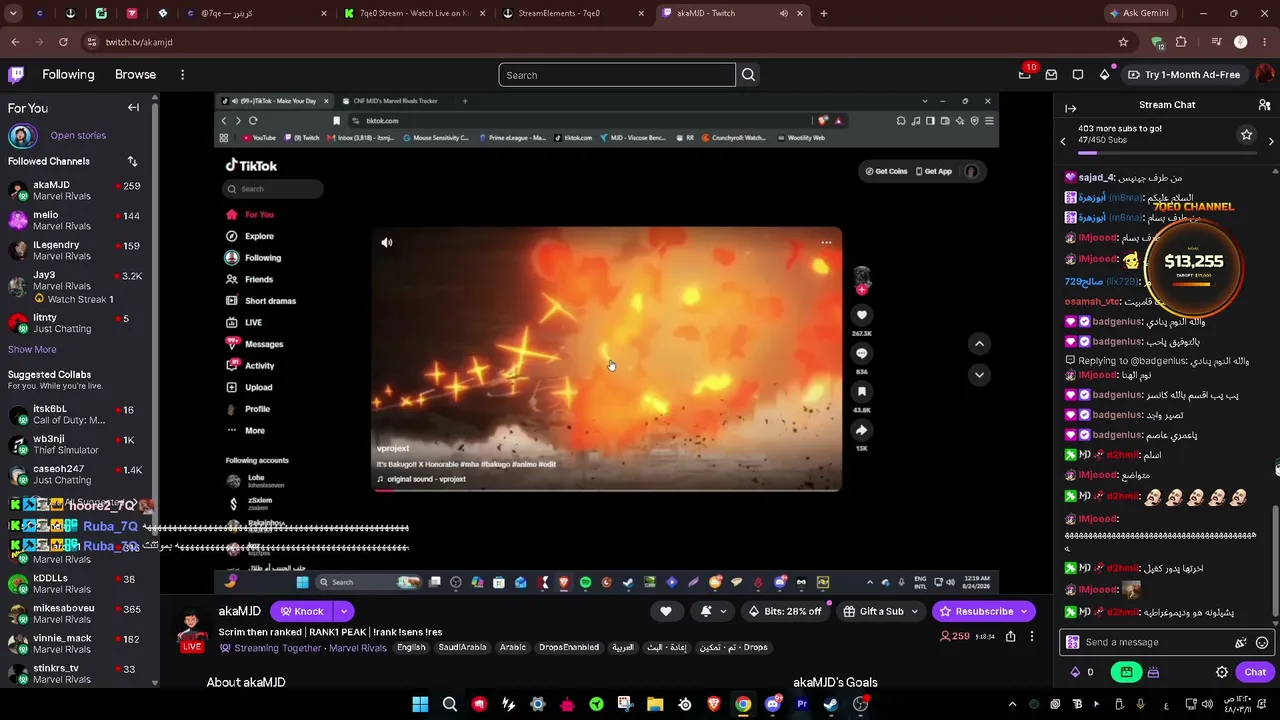Click Try 1-Month Ad-Free button
Screen dimensions: 1280x720
[1183, 75]
